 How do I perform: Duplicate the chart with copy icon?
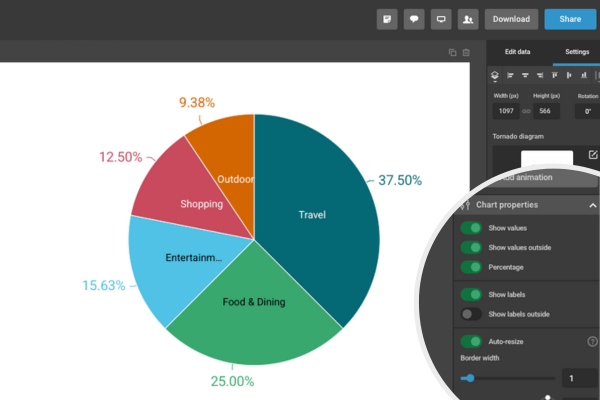click(452, 52)
